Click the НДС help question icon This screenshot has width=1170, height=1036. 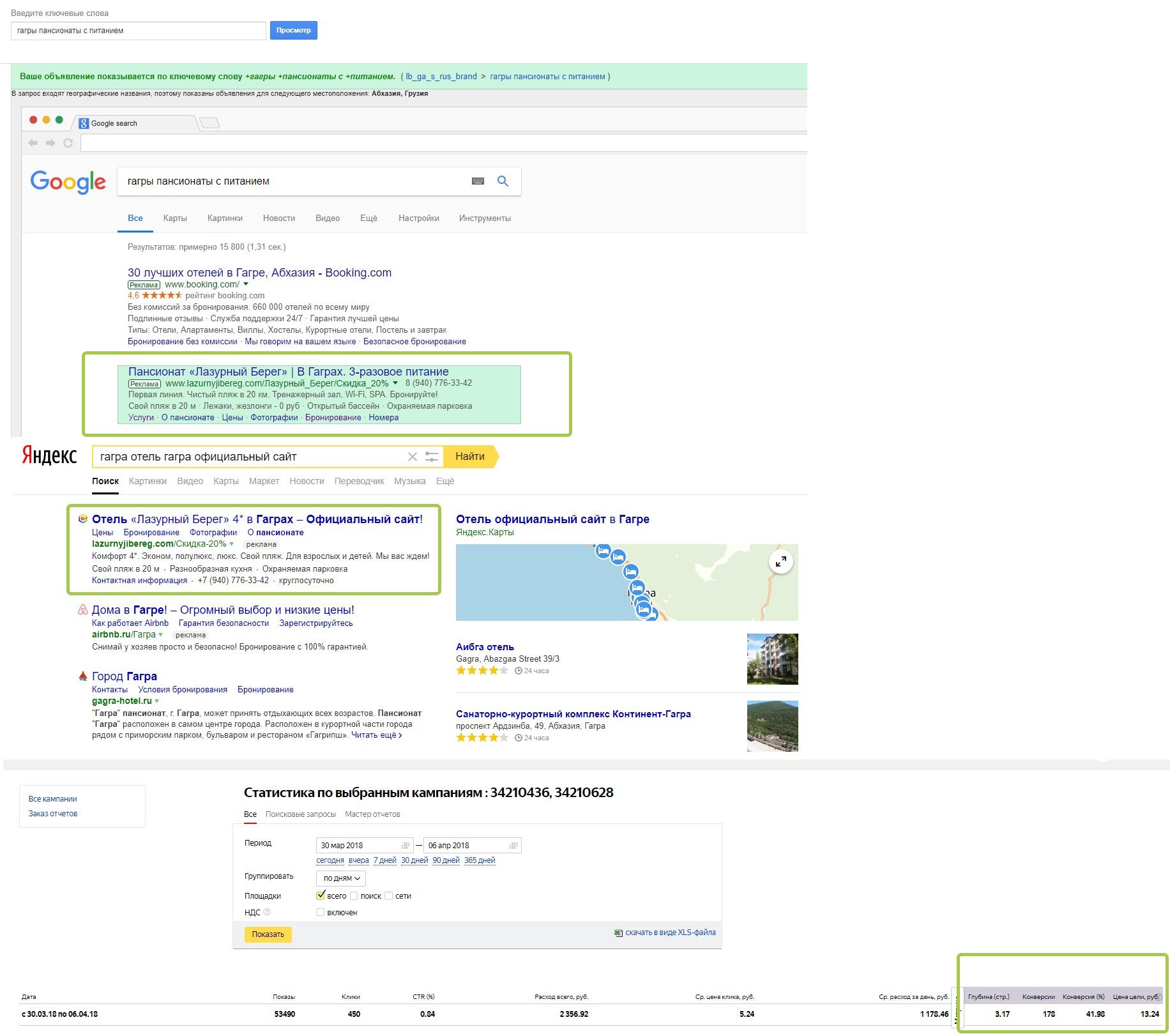(x=268, y=912)
